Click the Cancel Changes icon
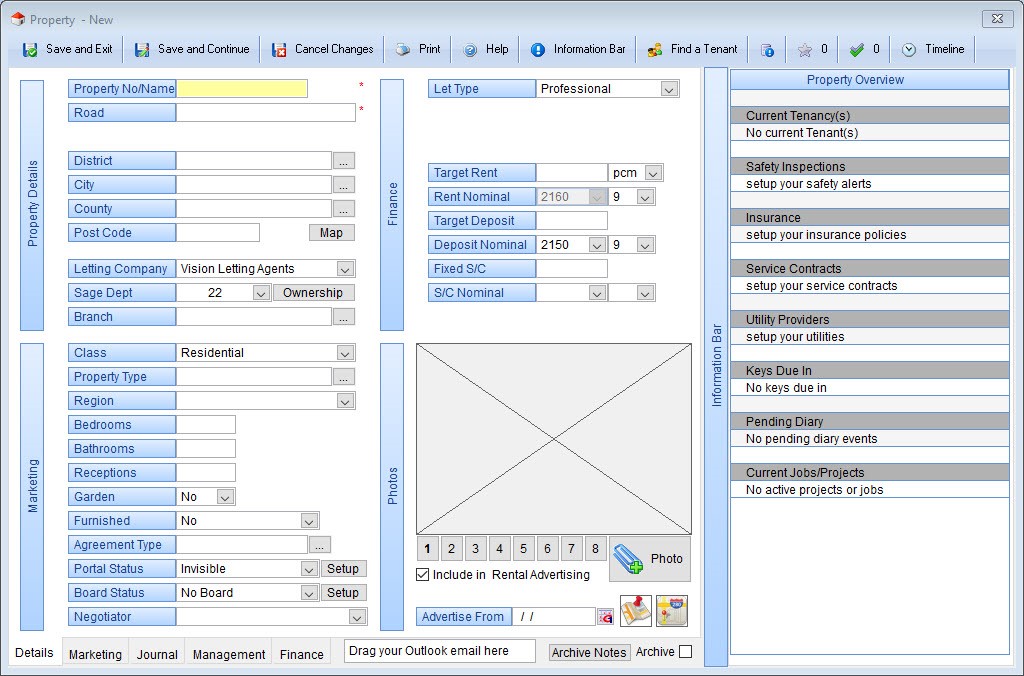The height and width of the screenshot is (676, 1024). pos(279,50)
